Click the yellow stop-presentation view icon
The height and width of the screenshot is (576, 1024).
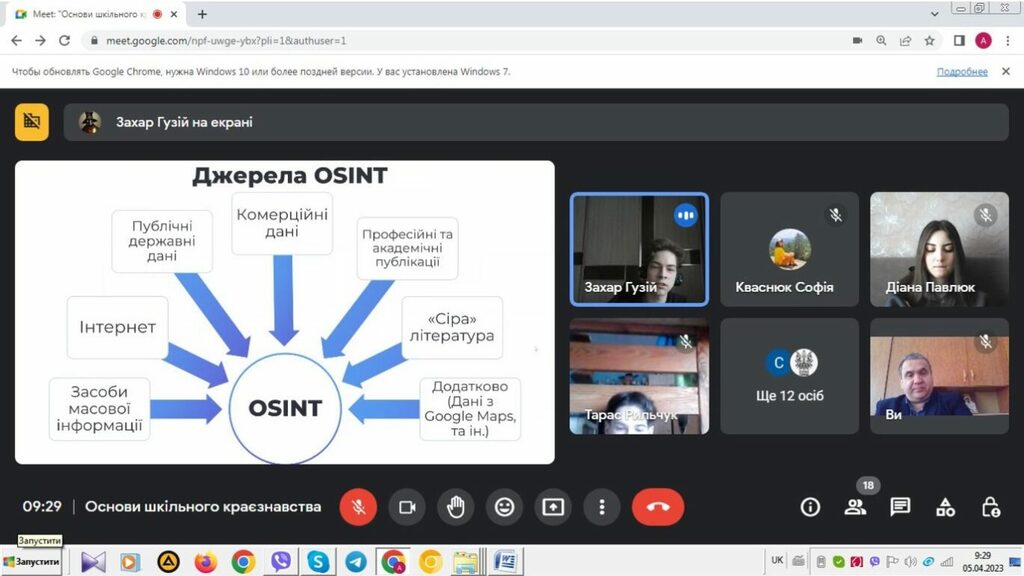32,122
